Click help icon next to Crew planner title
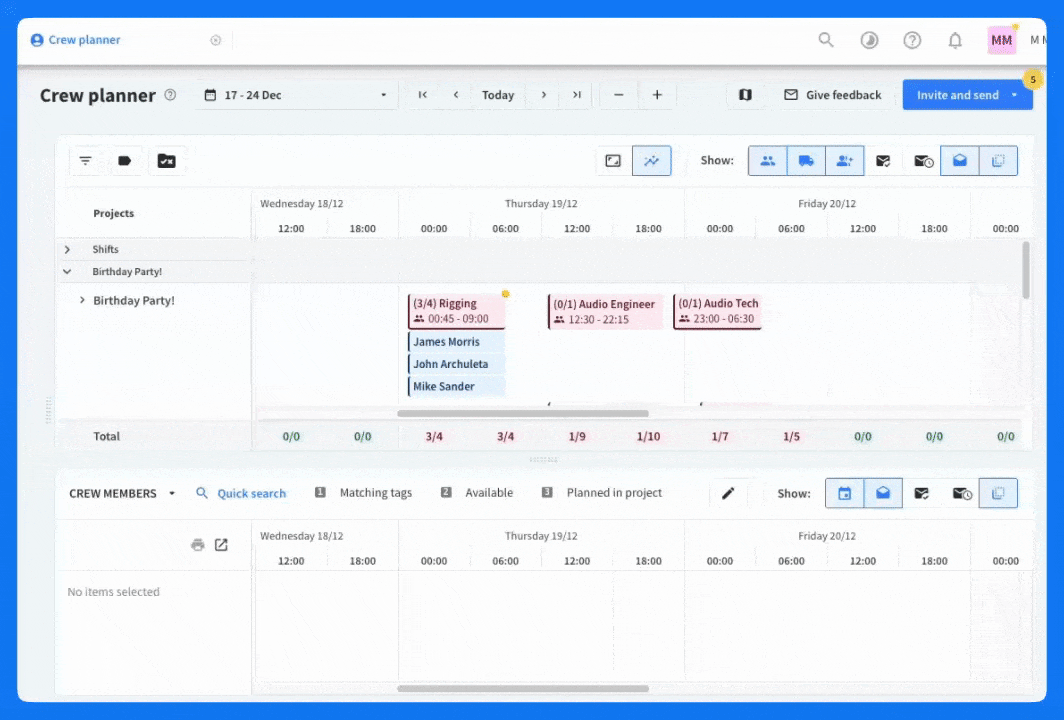1064x720 pixels. coord(170,95)
